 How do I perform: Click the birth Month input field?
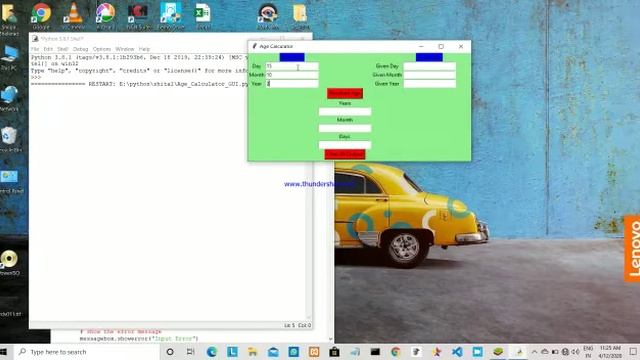coord(292,75)
